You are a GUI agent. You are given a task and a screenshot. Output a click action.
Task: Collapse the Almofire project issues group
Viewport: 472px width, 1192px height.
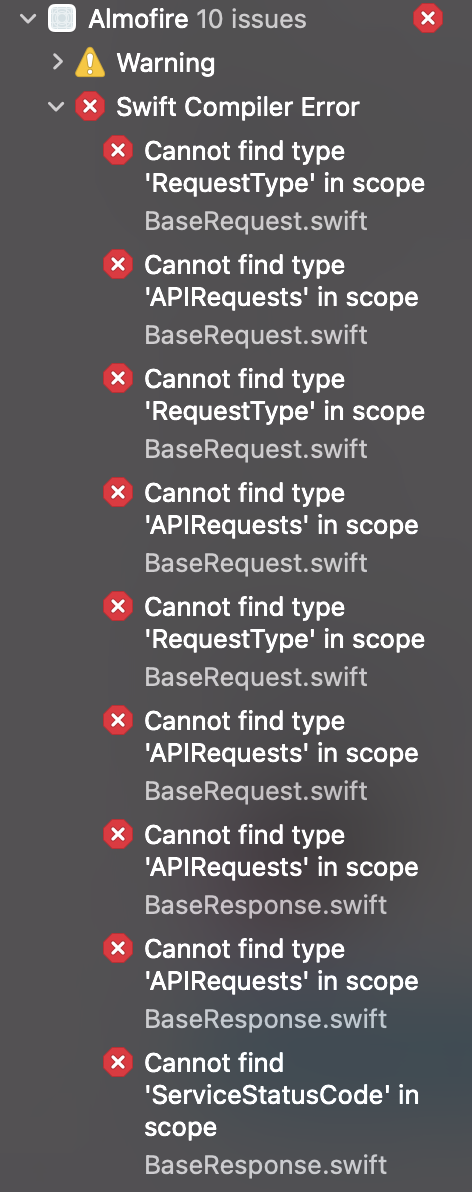pos(28,19)
